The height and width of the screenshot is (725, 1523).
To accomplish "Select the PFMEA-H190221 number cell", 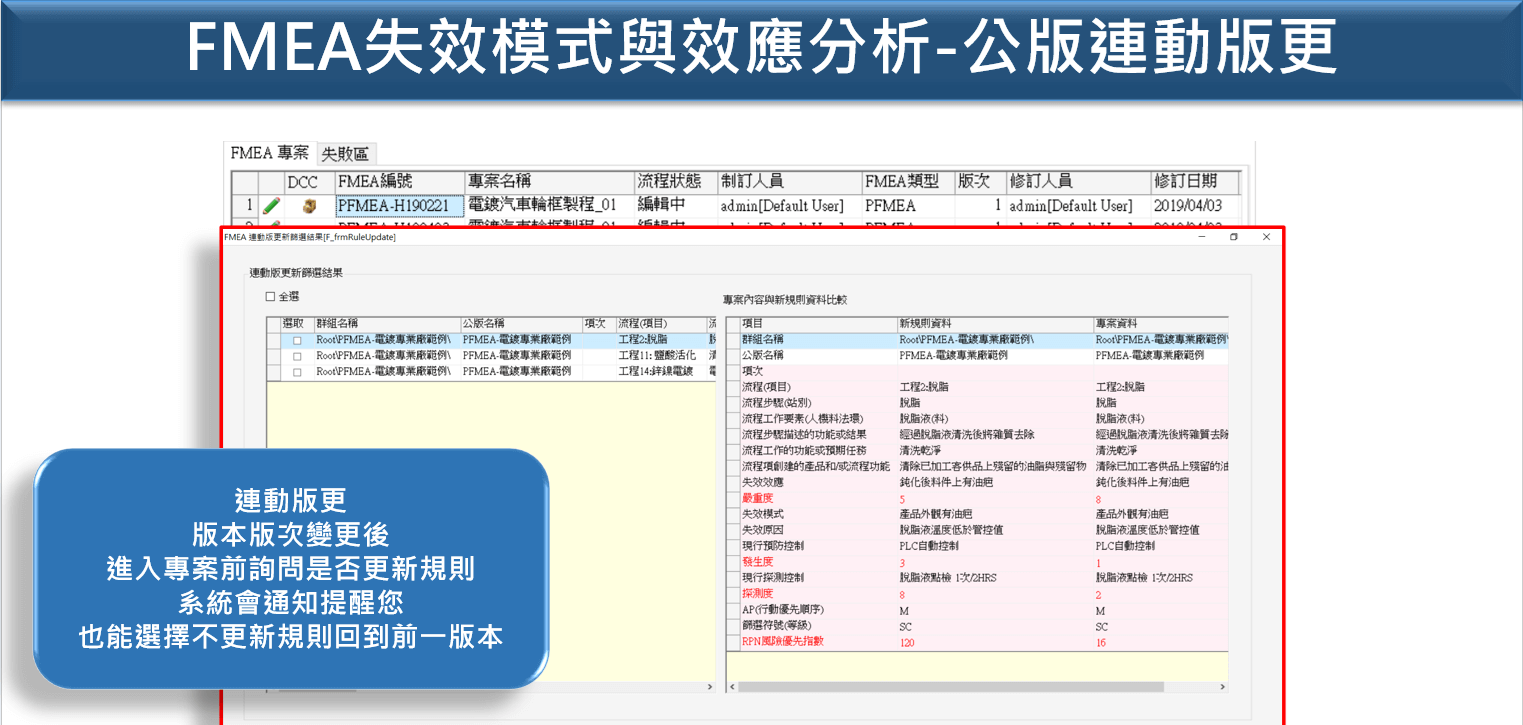I will [398, 206].
